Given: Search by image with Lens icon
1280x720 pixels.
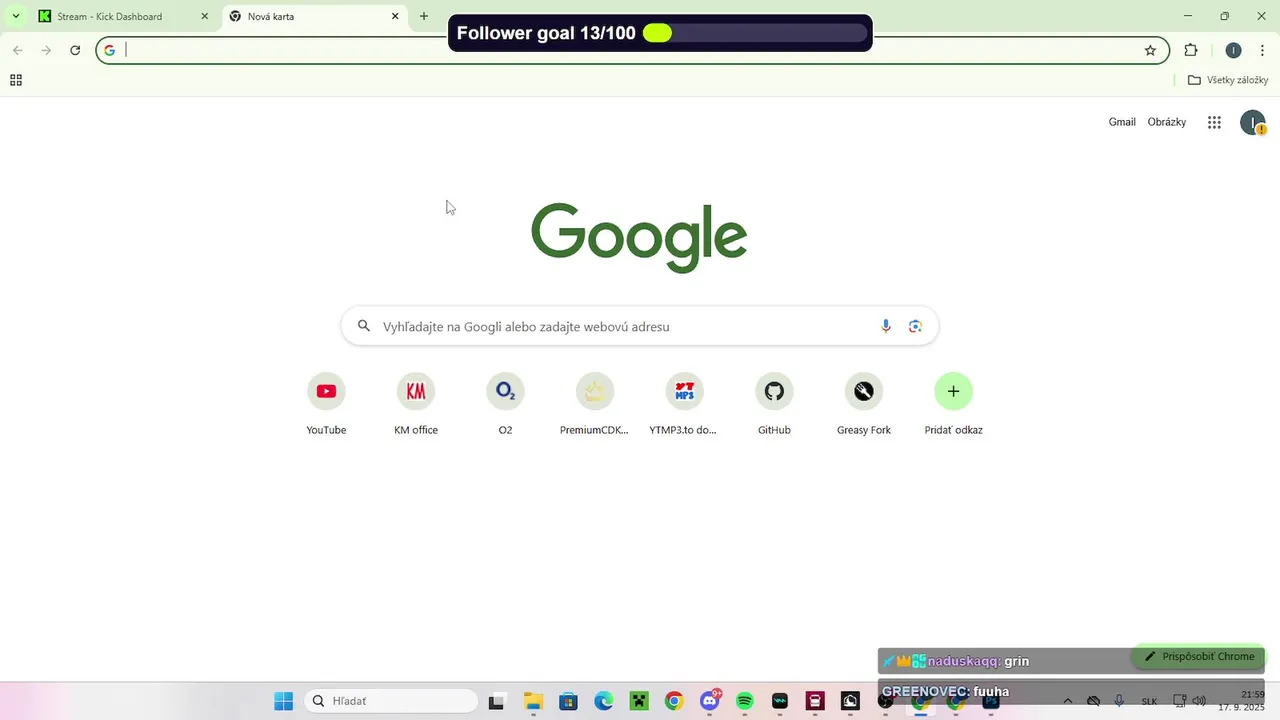Looking at the screenshot, I should click(x=915, y=326).
